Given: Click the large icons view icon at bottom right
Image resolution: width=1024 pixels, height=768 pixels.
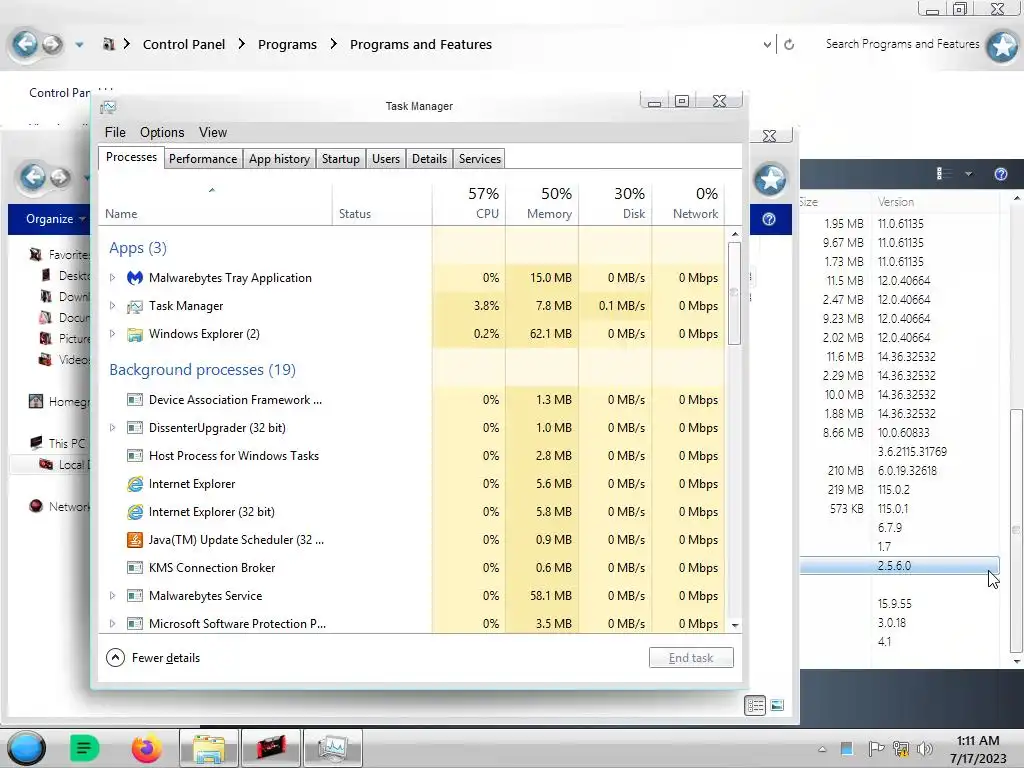Looking at the screenshot, I should (x=777, y=705).
